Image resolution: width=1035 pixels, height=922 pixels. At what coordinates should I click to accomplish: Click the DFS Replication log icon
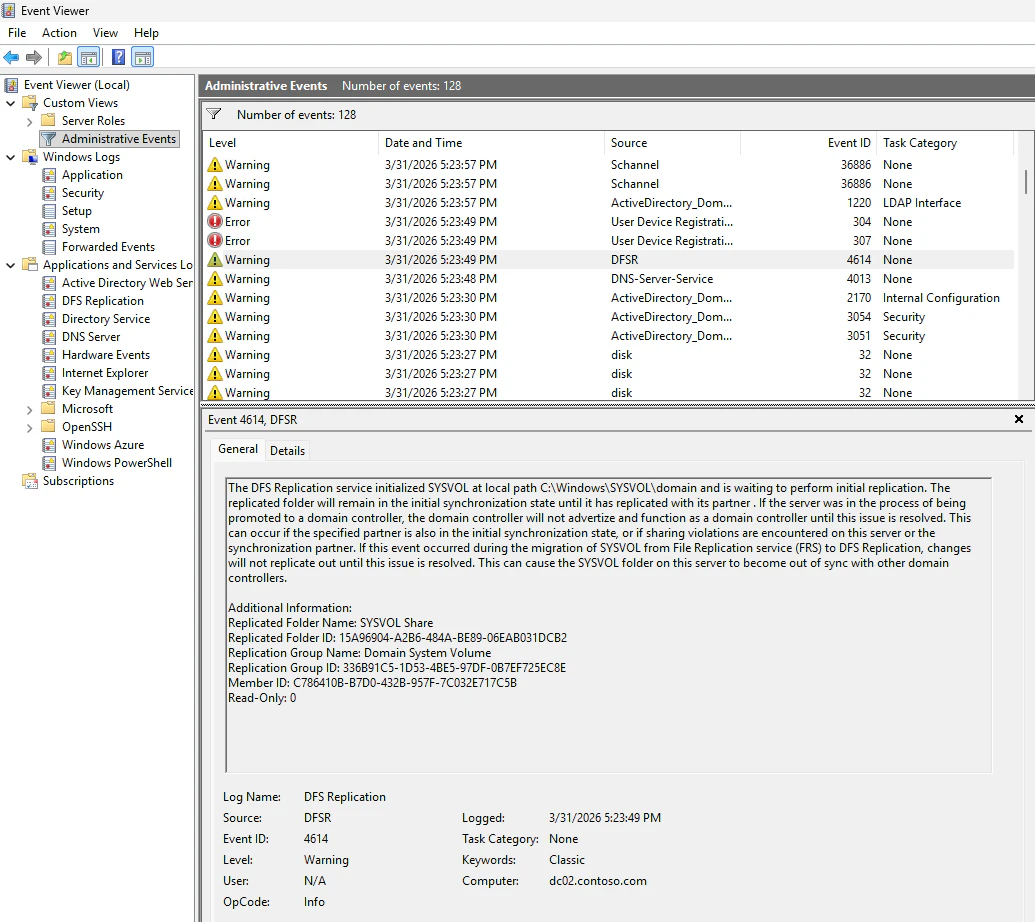click(49, 301)
